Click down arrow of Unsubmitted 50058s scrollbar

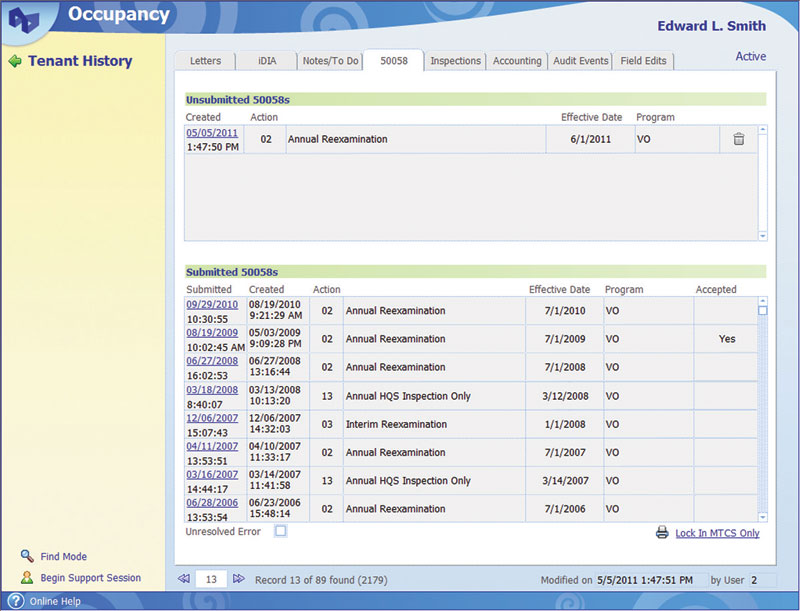763,236
